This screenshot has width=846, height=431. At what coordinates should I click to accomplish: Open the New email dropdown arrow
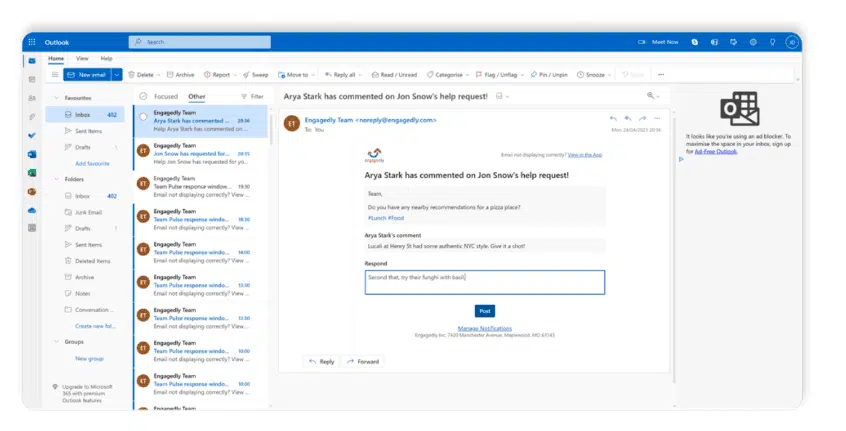(117, 75)
